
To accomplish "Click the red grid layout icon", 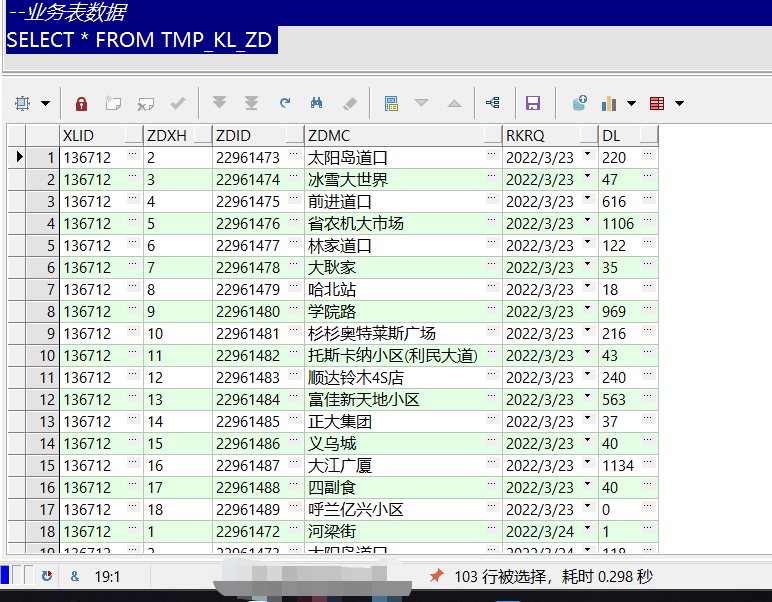I will click(x=657, y=103).
